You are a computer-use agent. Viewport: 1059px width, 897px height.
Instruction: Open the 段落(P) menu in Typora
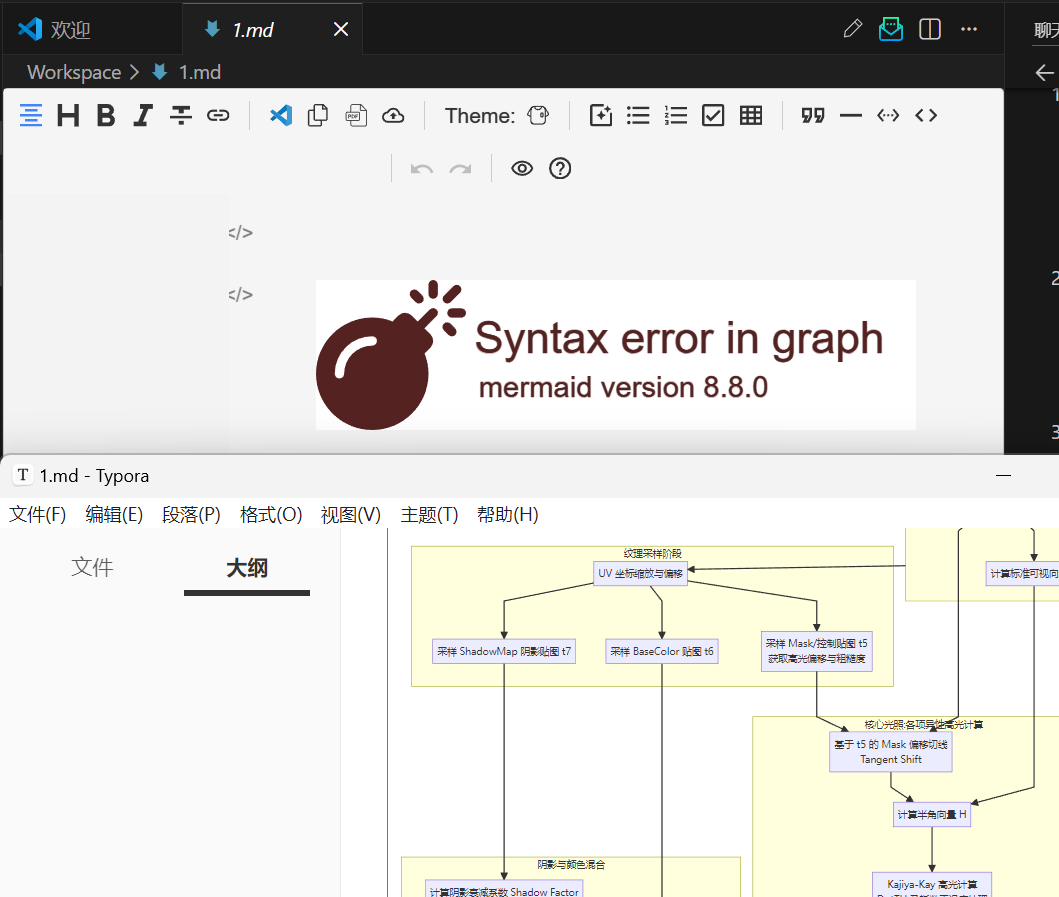(191, 515)
